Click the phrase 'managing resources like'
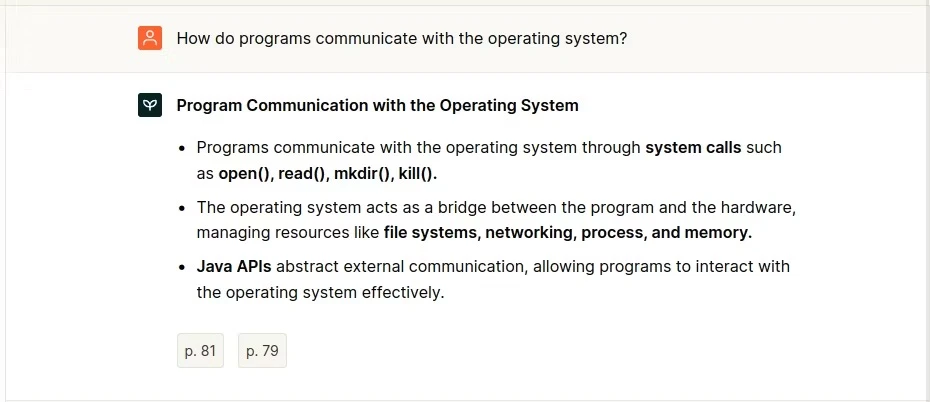 (x=288, y=233)
